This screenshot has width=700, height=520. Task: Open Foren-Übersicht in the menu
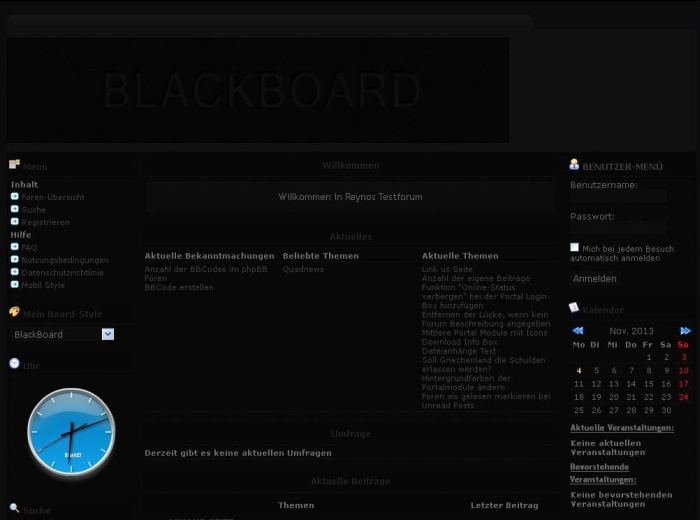click(x=52, y=197)
